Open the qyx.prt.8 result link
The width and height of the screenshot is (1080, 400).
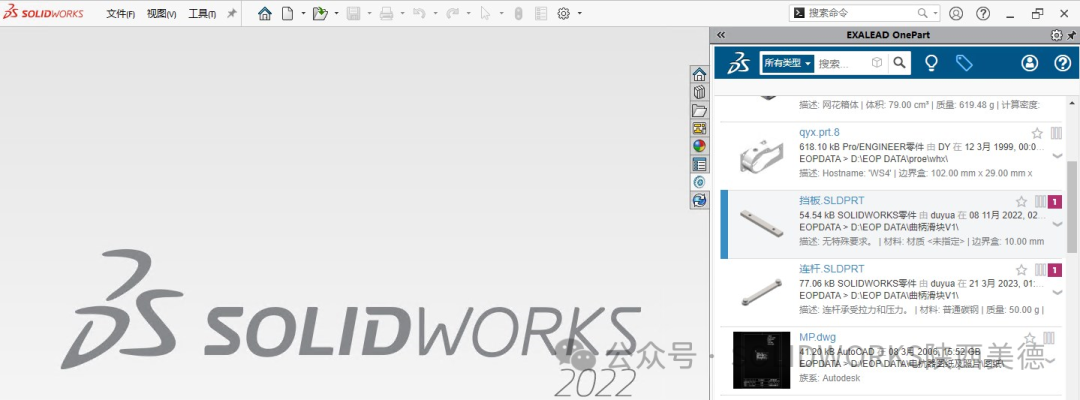[x=820, y=132]
